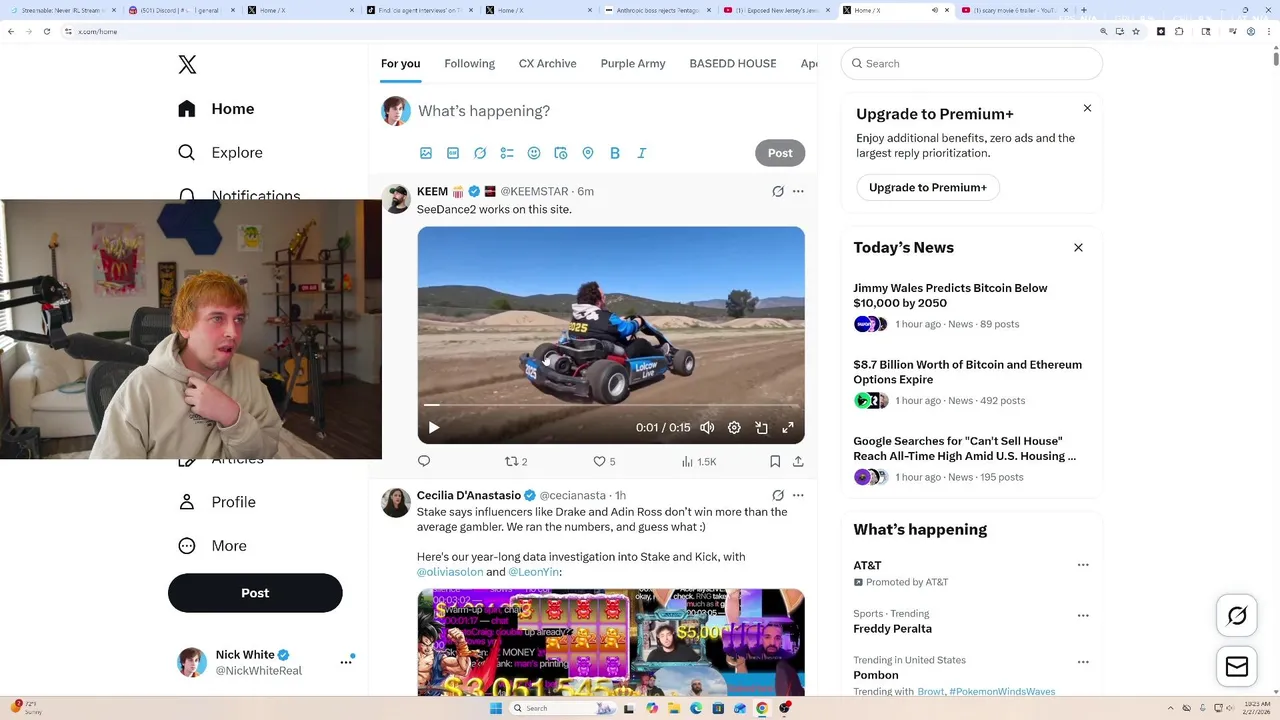This screenshot has width=1280, height=720.
Task: Reload the page in browser toolbar
Action: click(x=47, y=31)
